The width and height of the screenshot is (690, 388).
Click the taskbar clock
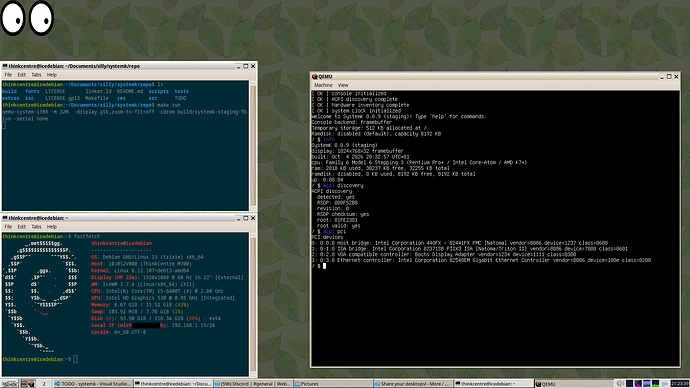pos(679,384)
